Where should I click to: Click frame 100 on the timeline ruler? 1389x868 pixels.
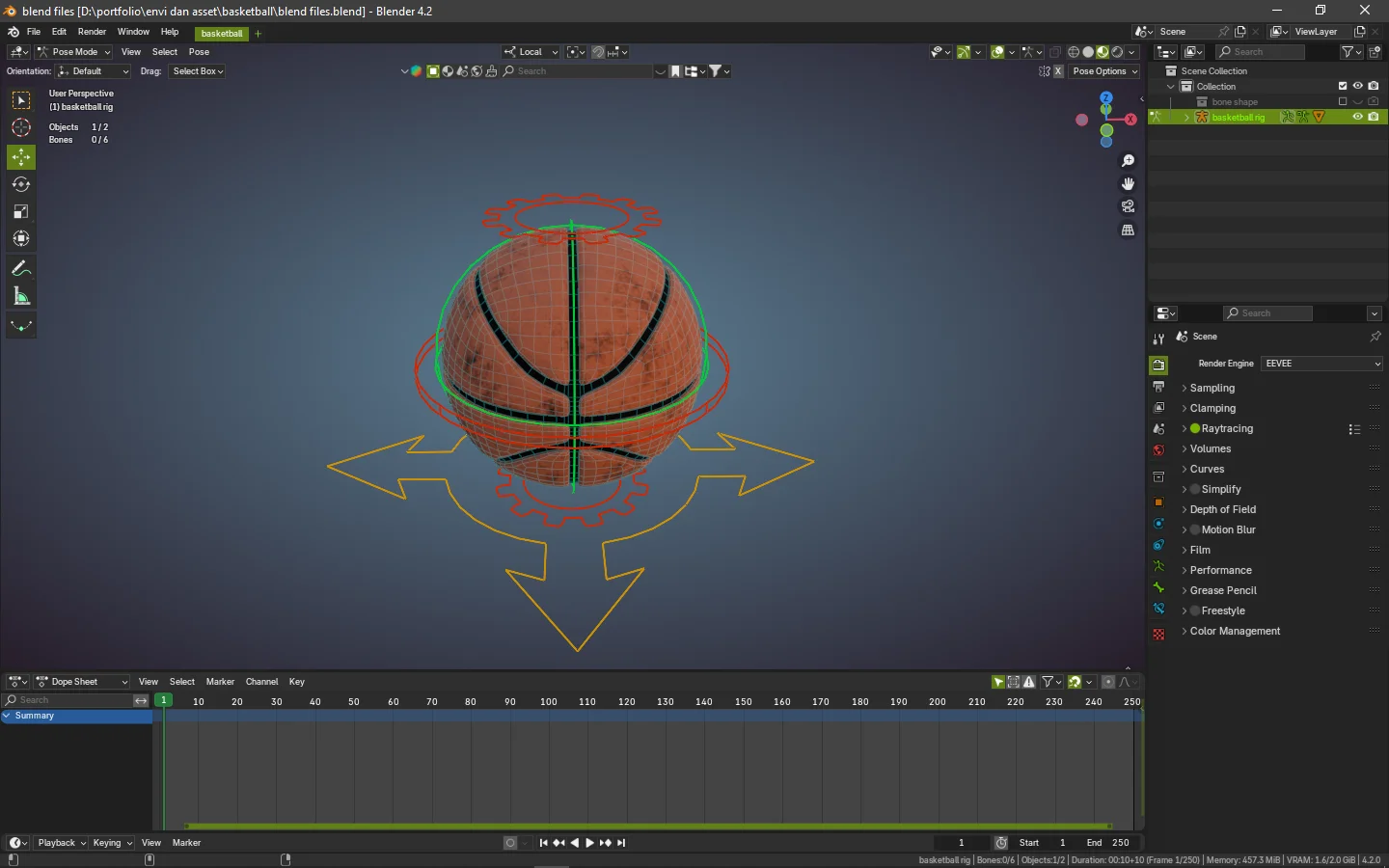tap(548, 702)
